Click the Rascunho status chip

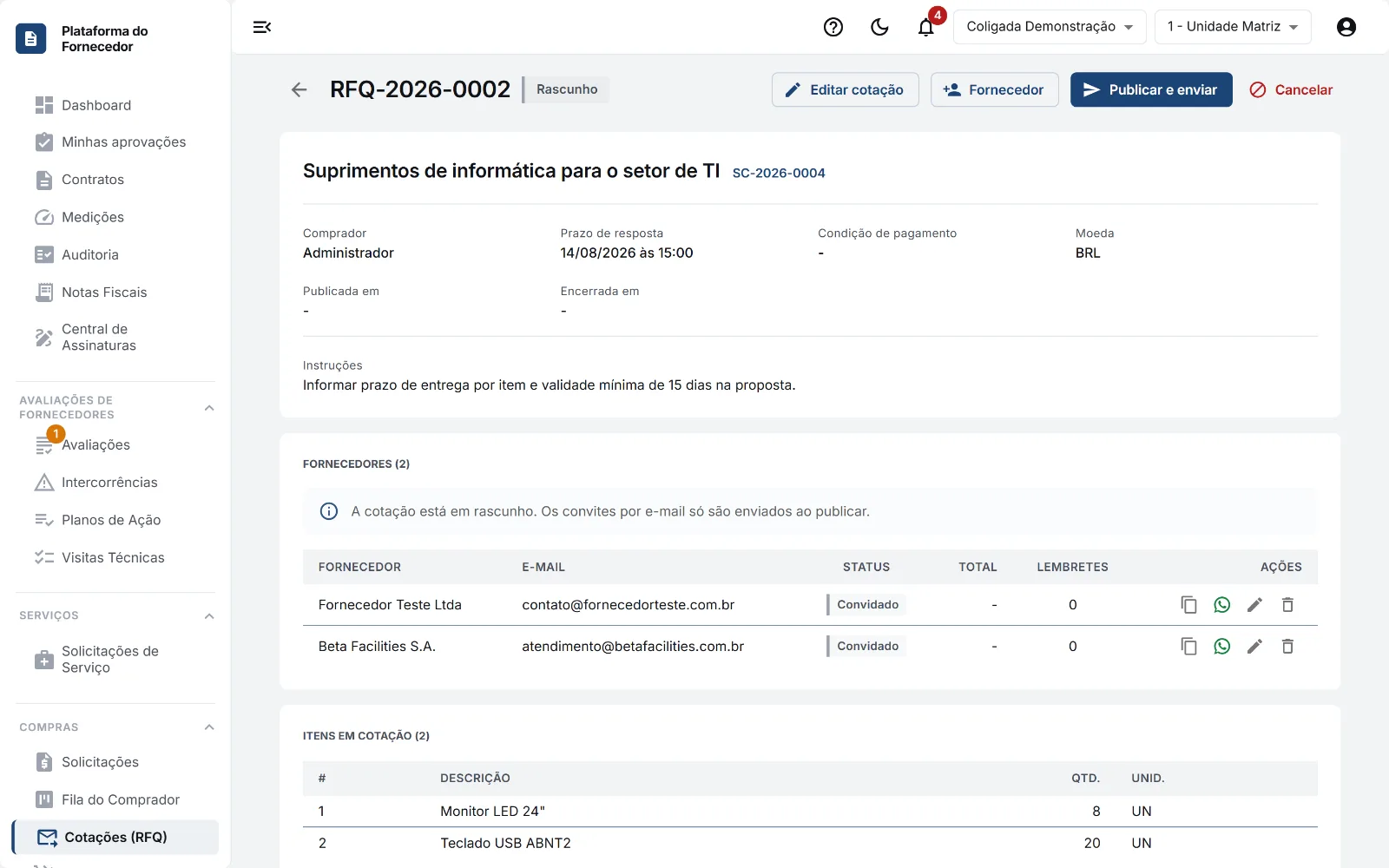tap(567, 89)
